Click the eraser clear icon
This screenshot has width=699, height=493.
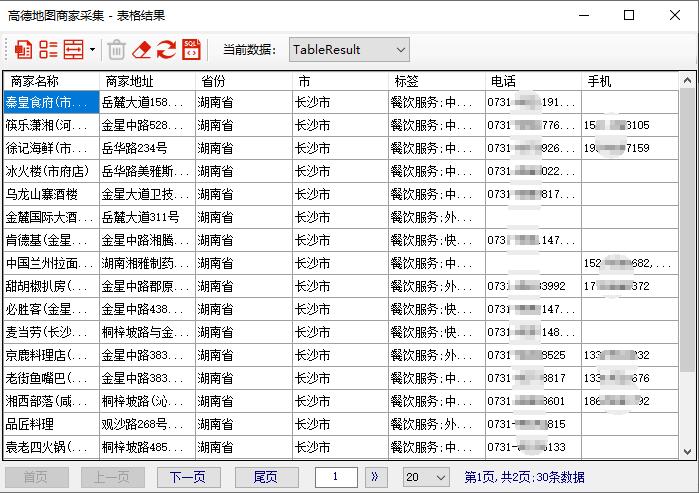point(141,49)
